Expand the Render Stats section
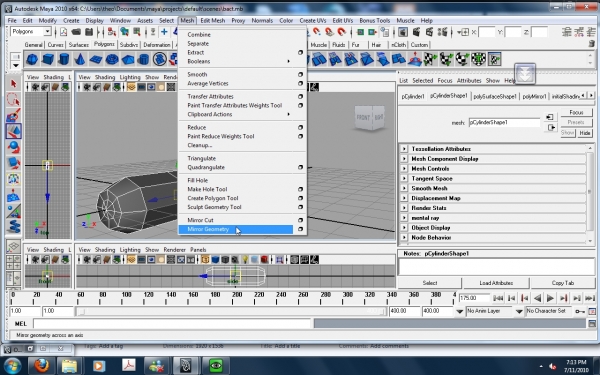The width and height of the screenshot is (600, 375). [404, 208]
